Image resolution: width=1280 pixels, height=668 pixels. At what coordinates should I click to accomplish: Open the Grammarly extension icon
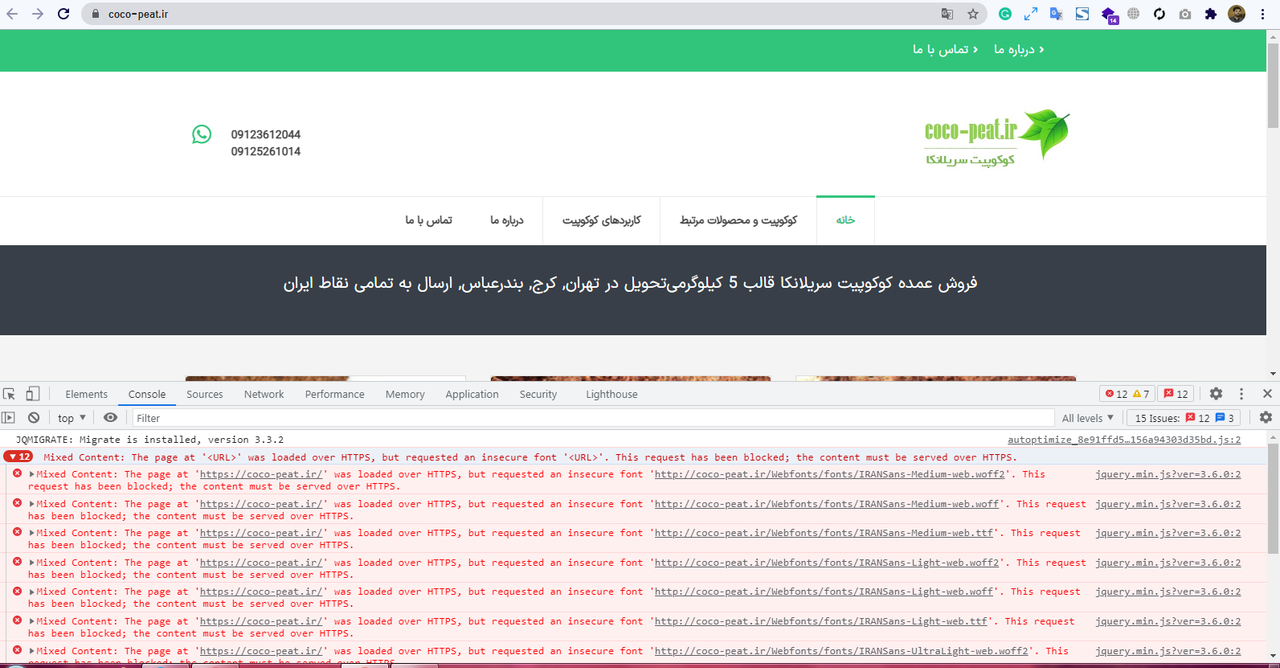click(1005, 14)
